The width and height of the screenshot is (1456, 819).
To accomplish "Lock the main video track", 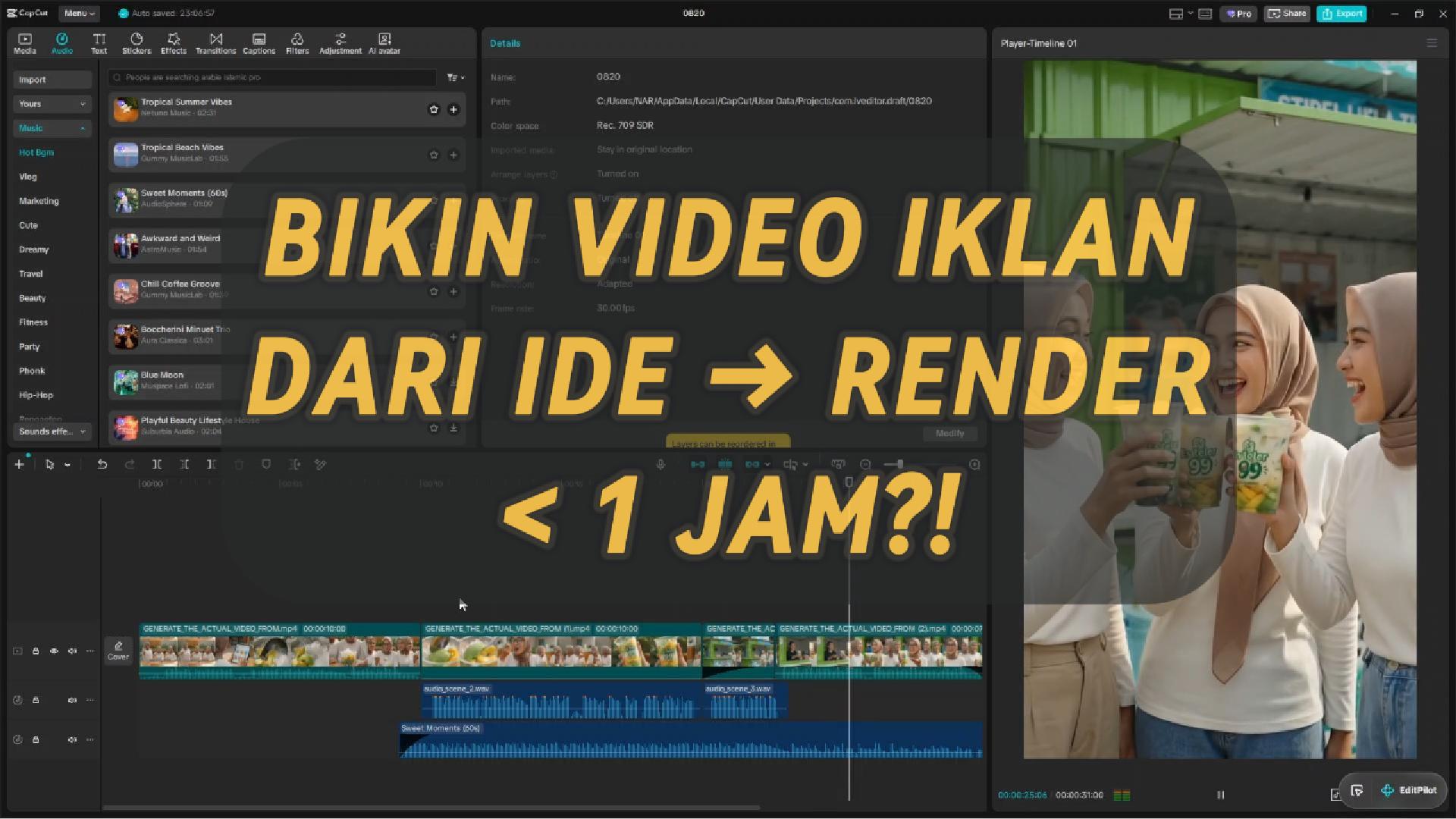I will pos(36,651).
